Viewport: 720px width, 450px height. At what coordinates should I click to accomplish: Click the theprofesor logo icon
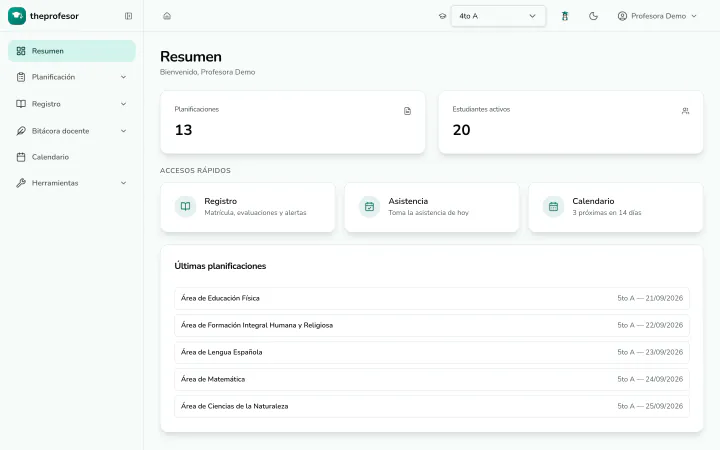pyautogui.click(x=17, y=16)
